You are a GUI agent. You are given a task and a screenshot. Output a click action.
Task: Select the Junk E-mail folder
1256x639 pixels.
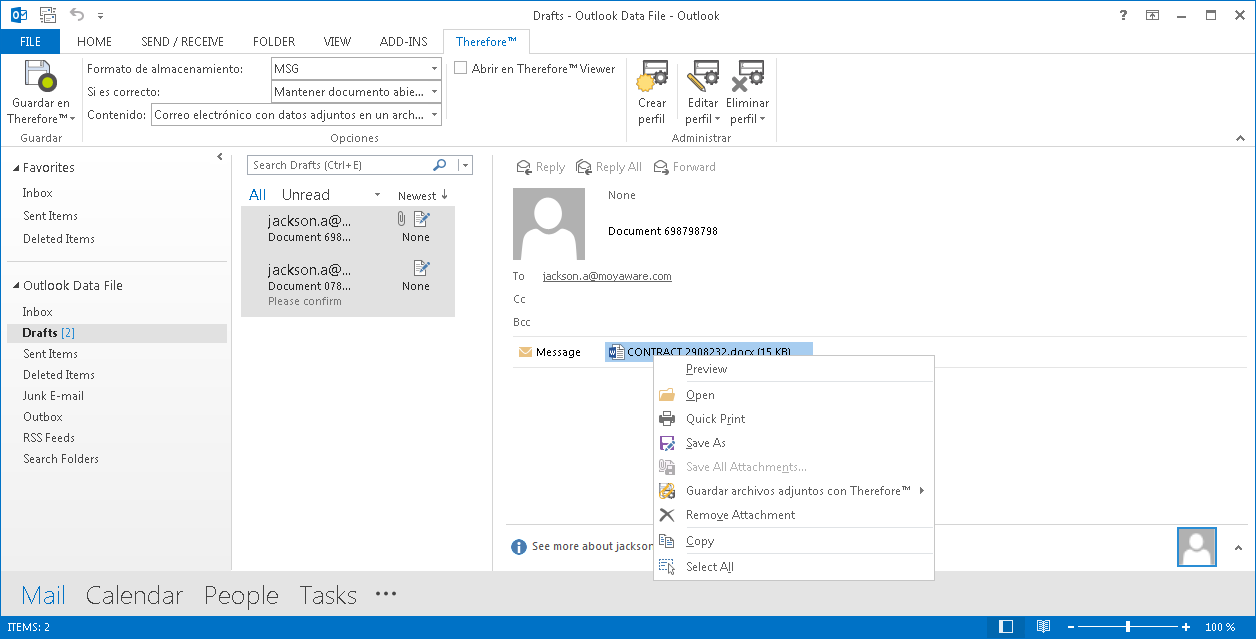53,396
